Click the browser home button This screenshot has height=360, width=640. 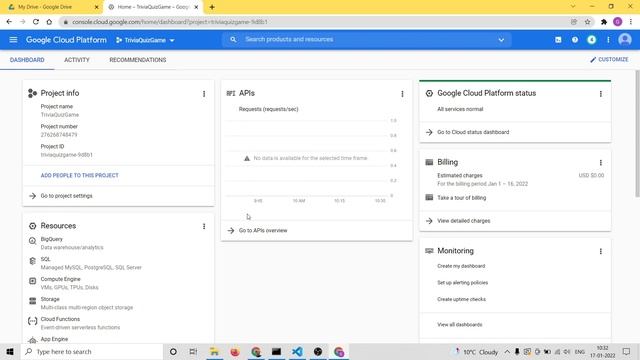[49, 22]
